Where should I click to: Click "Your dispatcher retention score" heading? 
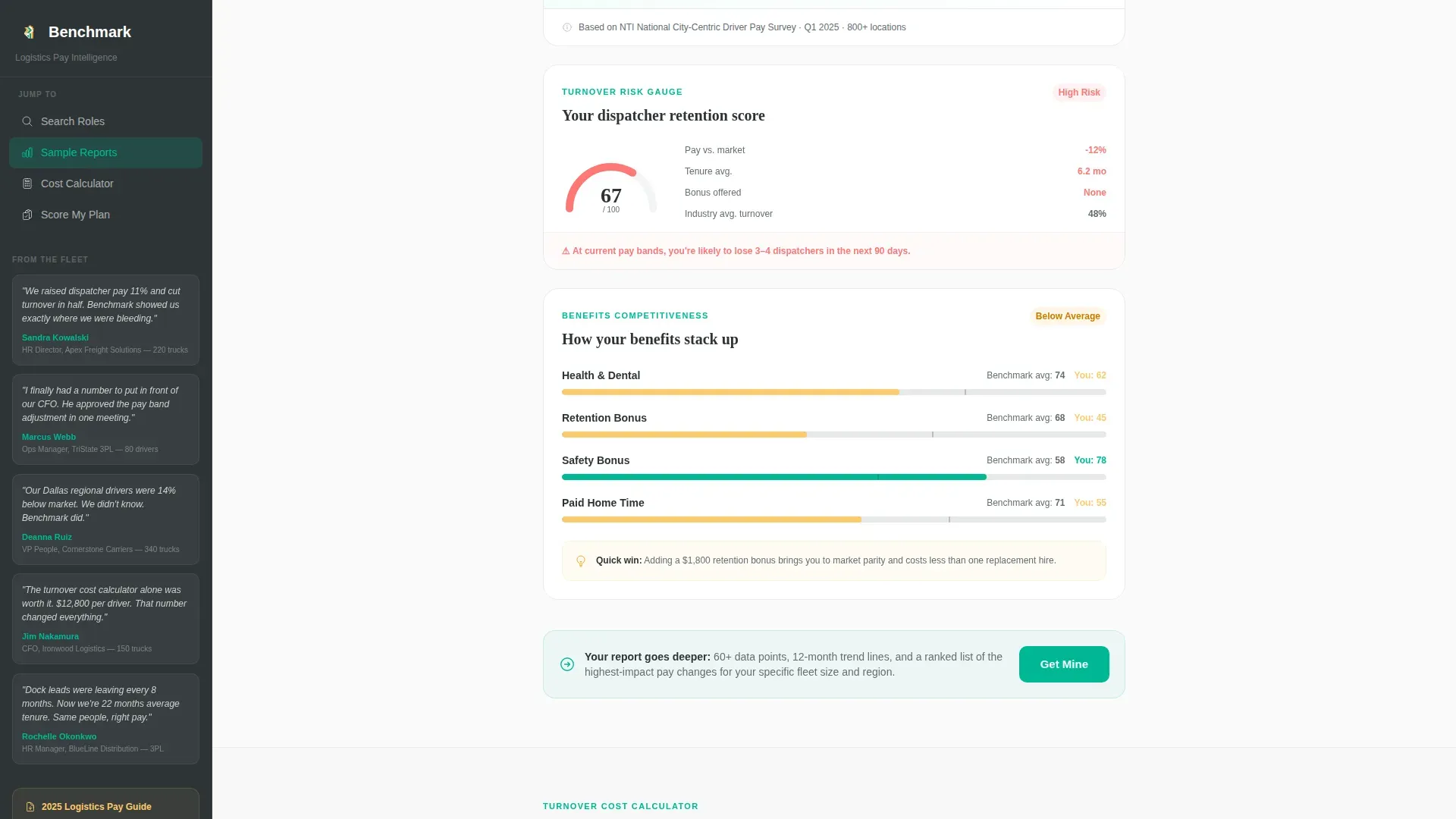tap(664, 115)
